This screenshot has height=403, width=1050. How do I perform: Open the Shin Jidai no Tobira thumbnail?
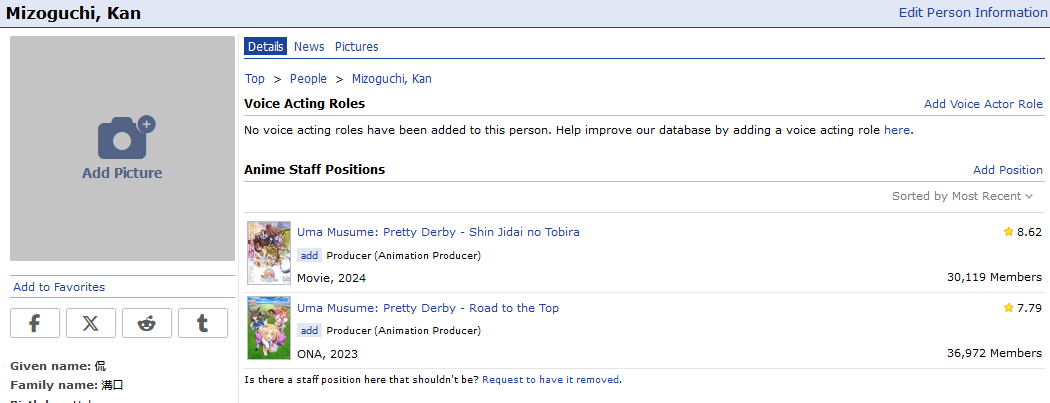pyautogui.click(x=269, y=253)
